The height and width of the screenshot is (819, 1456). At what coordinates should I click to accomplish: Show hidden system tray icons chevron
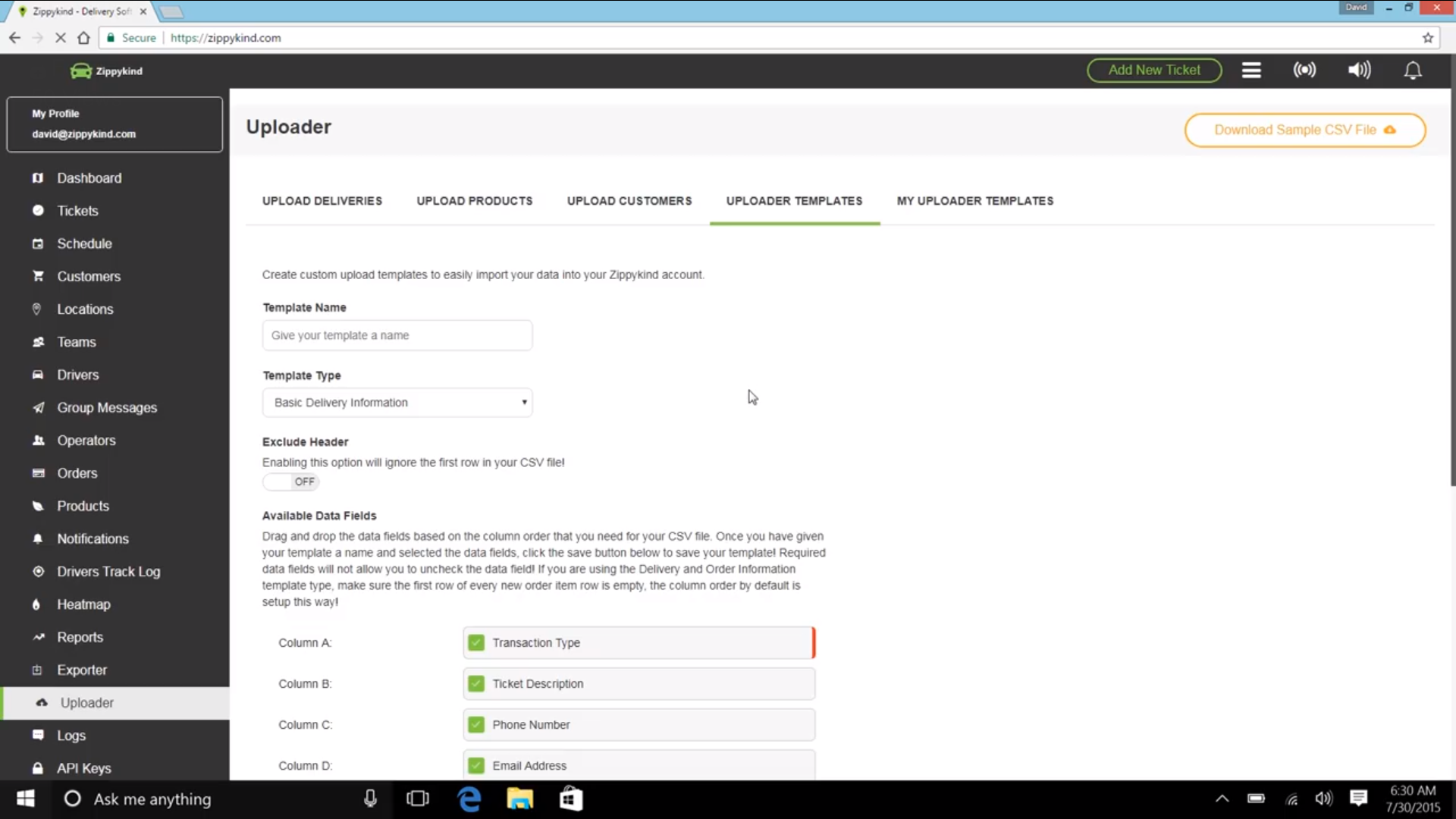coord(1222,799)
